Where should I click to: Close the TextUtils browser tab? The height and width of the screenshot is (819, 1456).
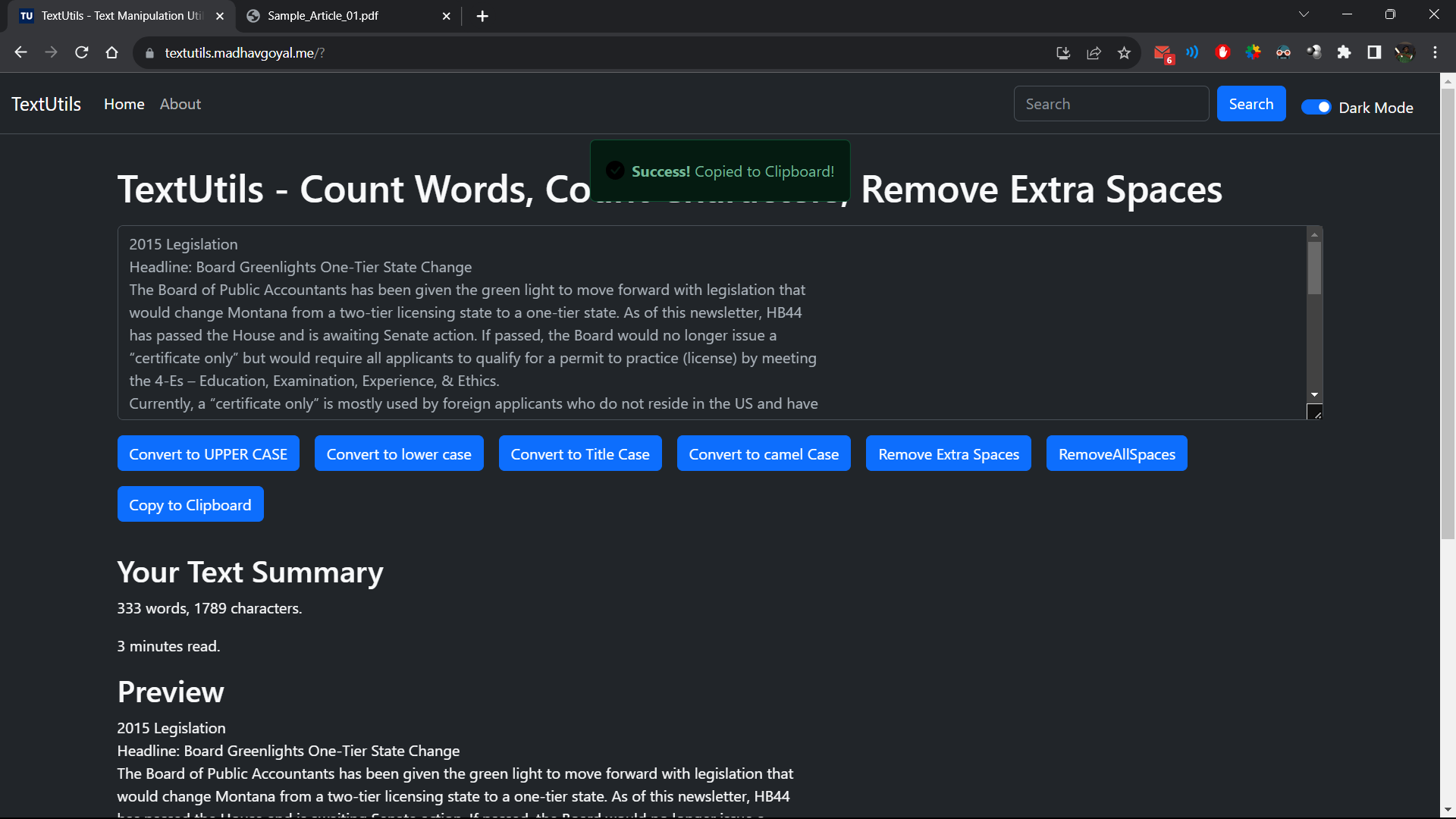[220, 16]
